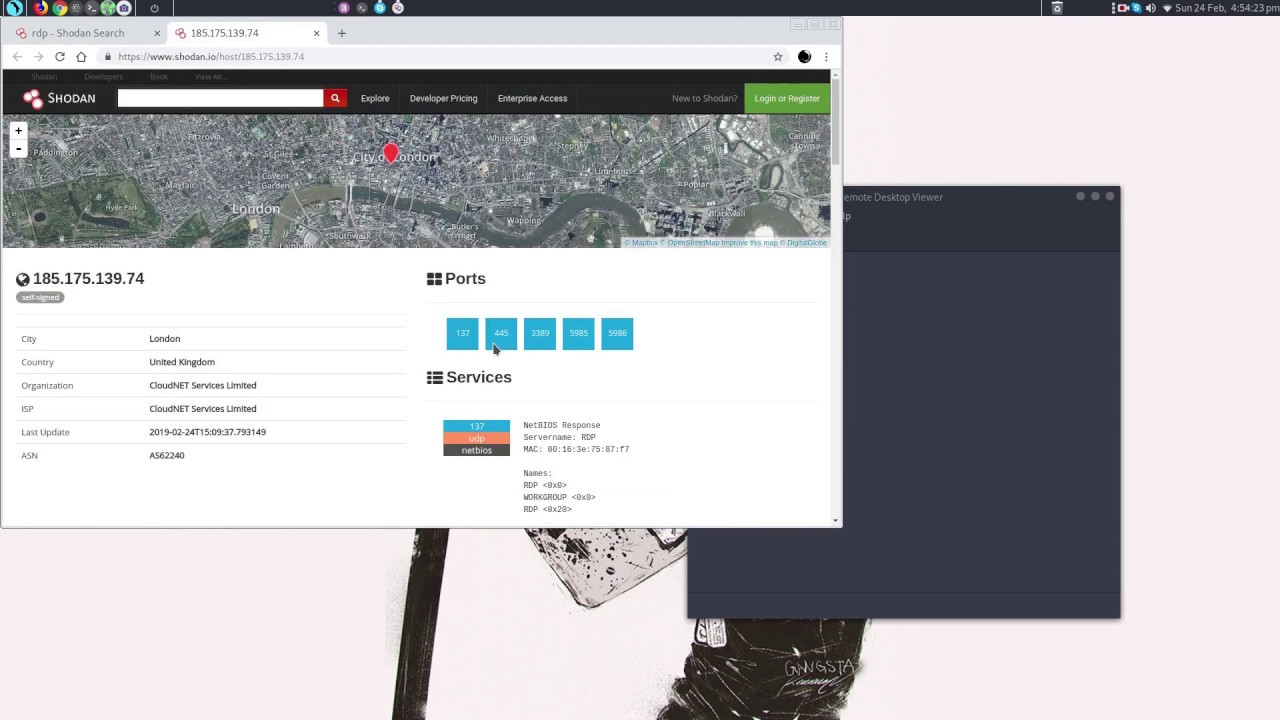Screen dimensions: 1280x720
Task: Click the netbios service label
Action: [476, 450]
